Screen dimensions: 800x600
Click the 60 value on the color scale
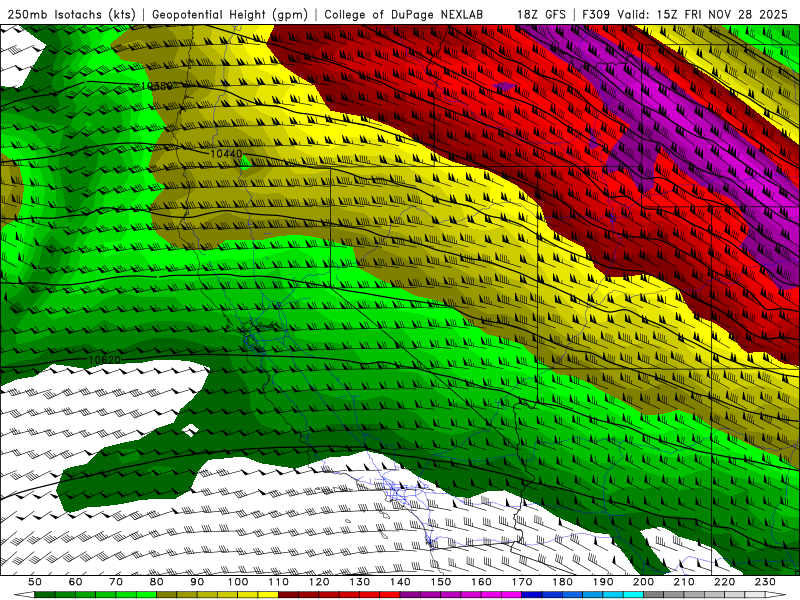[75, 582]
